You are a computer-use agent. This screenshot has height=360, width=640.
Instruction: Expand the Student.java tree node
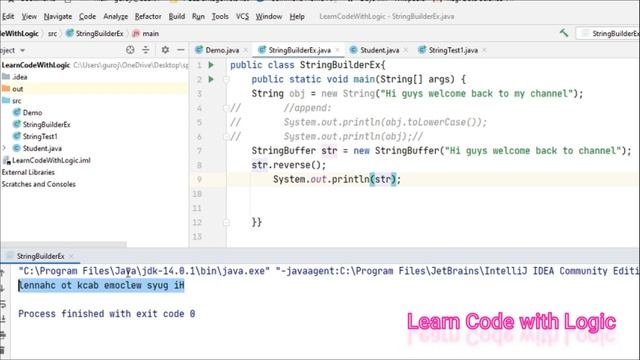point(4,148)
